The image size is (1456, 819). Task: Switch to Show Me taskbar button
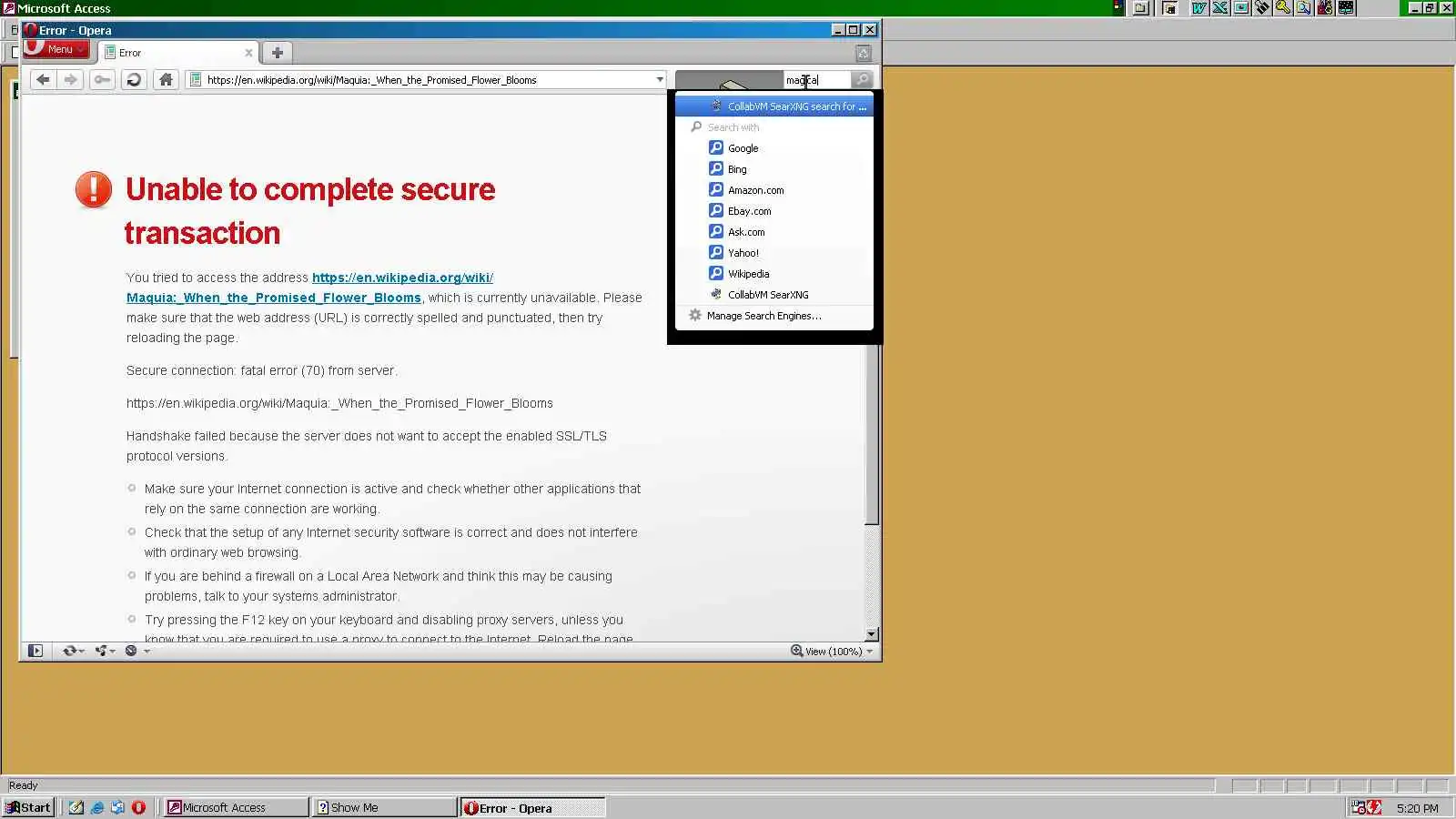pos(384,807)
